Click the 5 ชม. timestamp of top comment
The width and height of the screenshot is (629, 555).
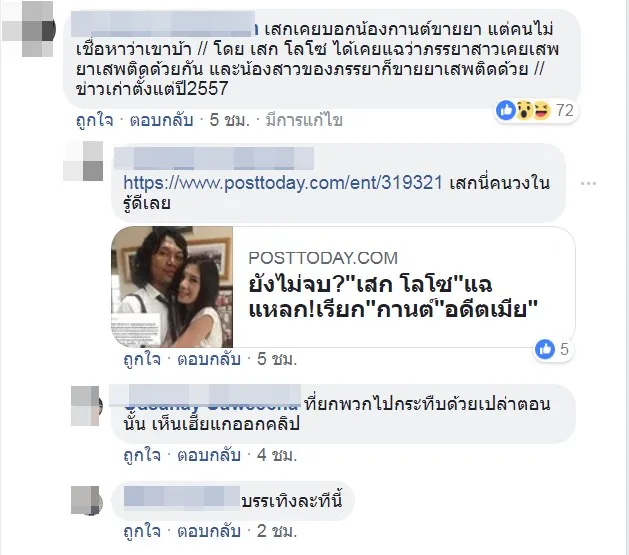[x=229, y=120]
